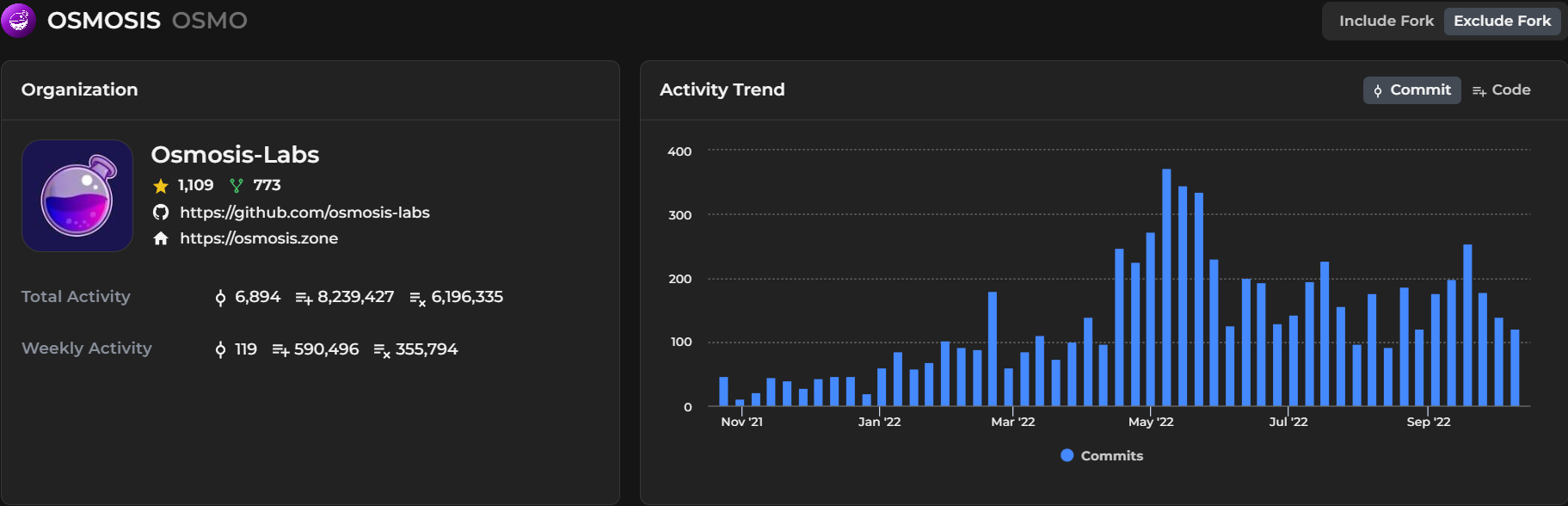Viewport: 1568px width, 506px height.
Task: Click the Jan '22 axis label
Action: coord(879,422)
